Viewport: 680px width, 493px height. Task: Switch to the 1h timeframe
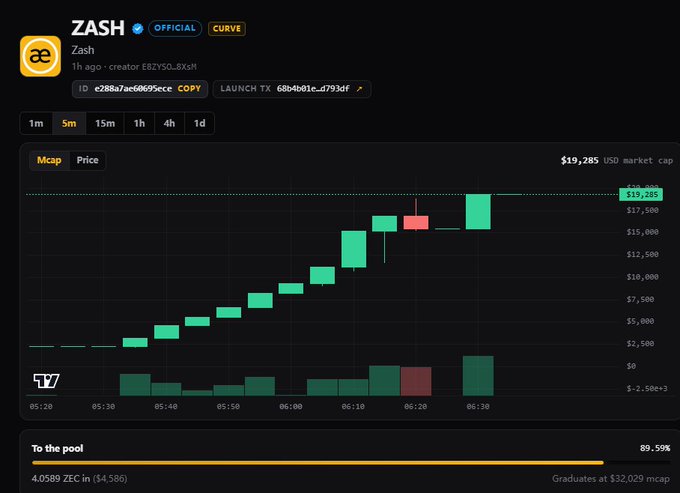(139, 123)
